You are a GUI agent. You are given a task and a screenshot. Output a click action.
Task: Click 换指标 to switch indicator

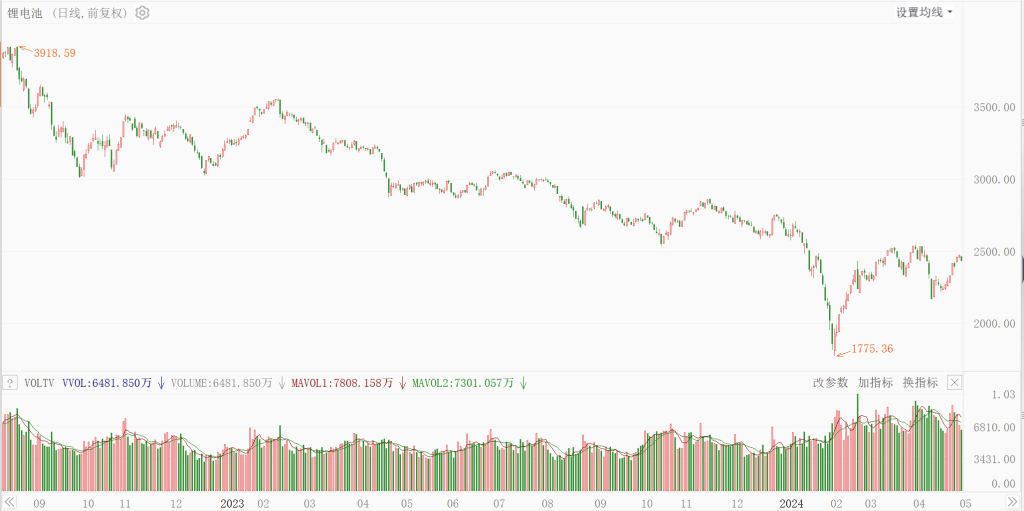(920, 382)
